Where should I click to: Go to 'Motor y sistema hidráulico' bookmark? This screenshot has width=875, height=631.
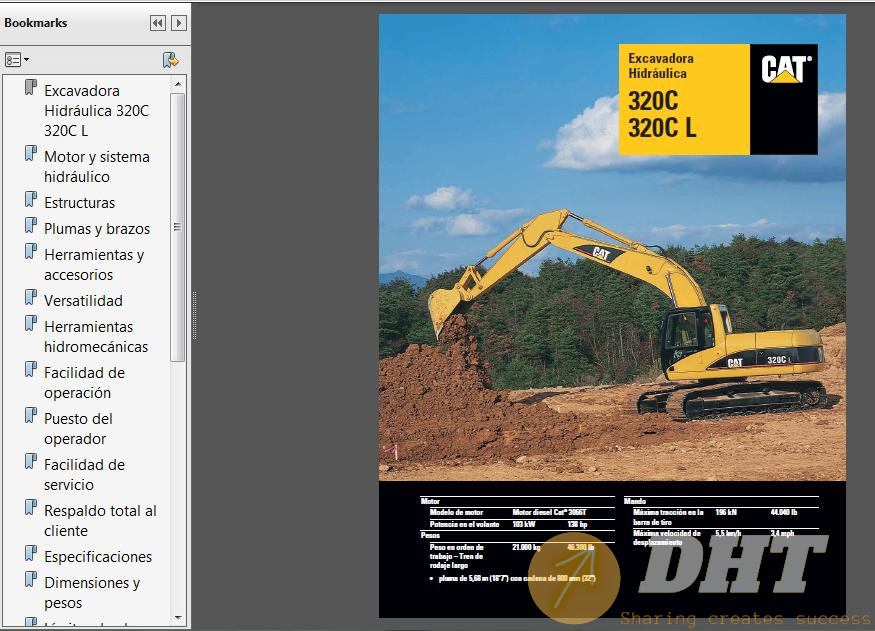pyautogui.click(x=97, y=166)
